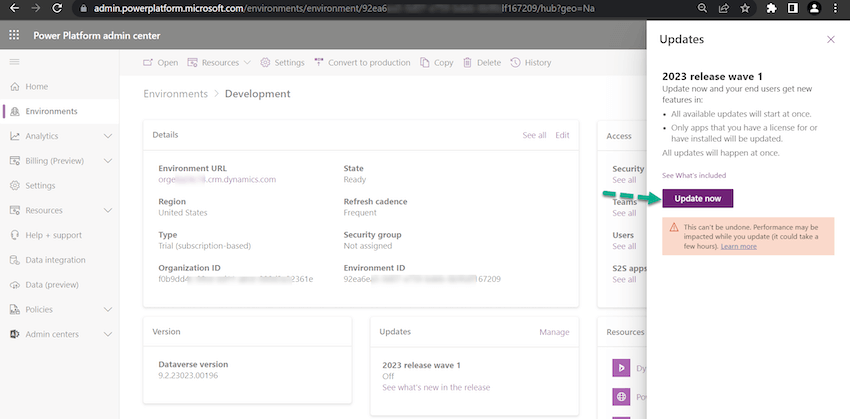Viewport: 850px width, 419px height.
Task: Share this page from address bar
Action: (724, 9)
